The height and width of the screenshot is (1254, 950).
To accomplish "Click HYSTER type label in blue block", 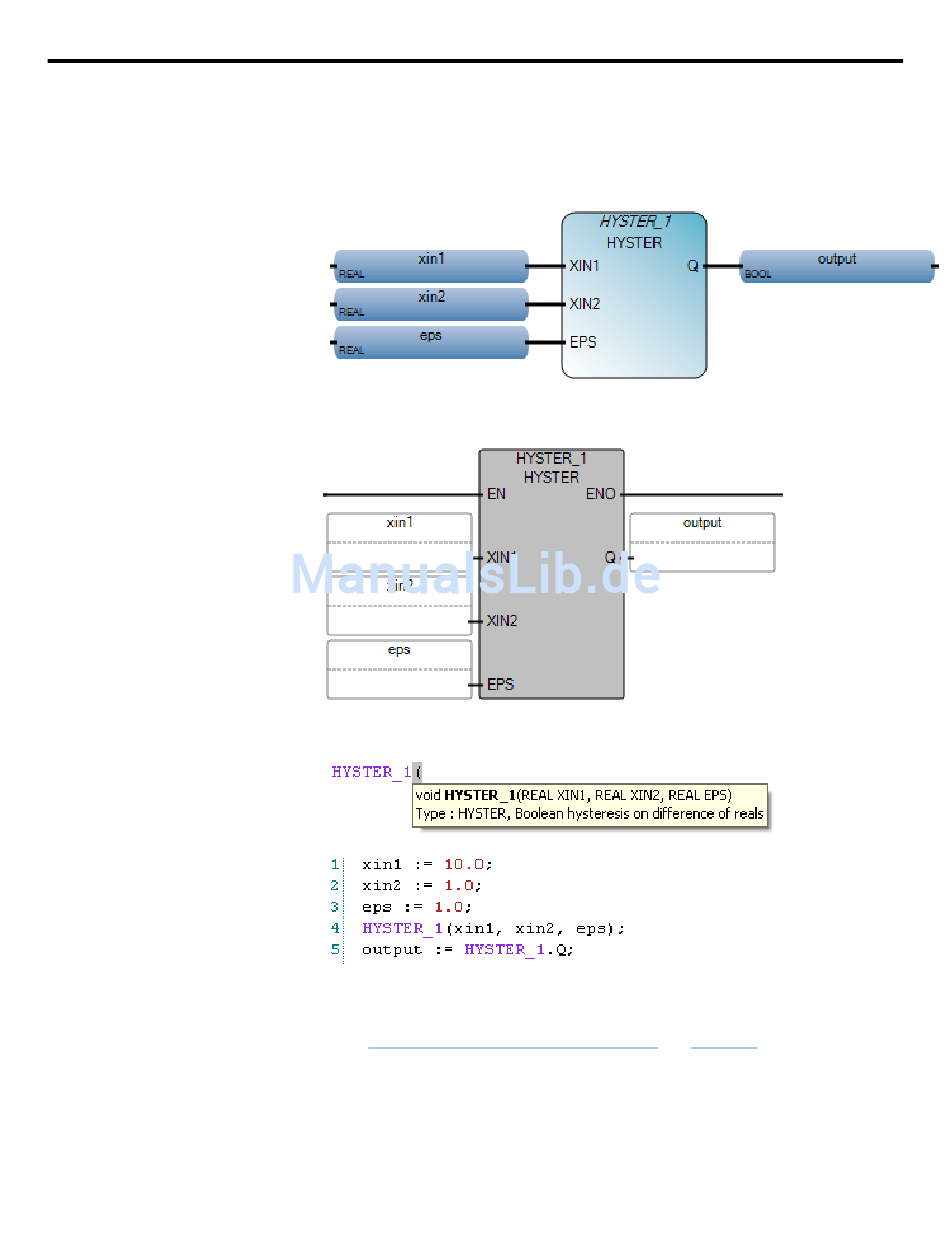I will [x=634, y=243].
